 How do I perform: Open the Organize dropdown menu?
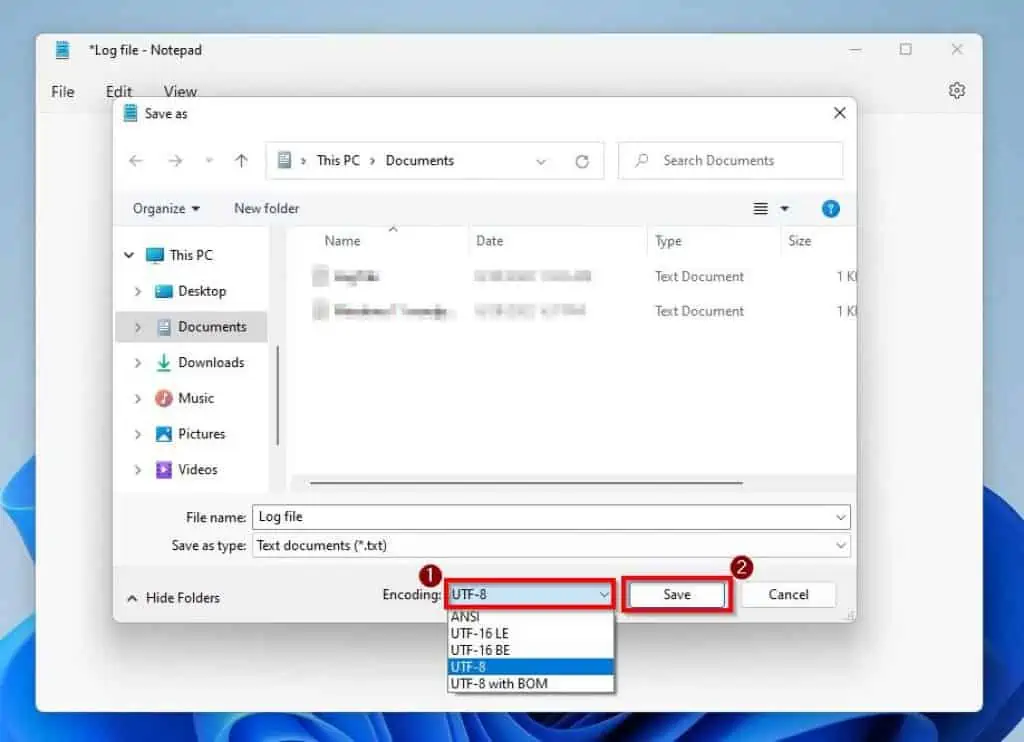[x=166, y=208]
